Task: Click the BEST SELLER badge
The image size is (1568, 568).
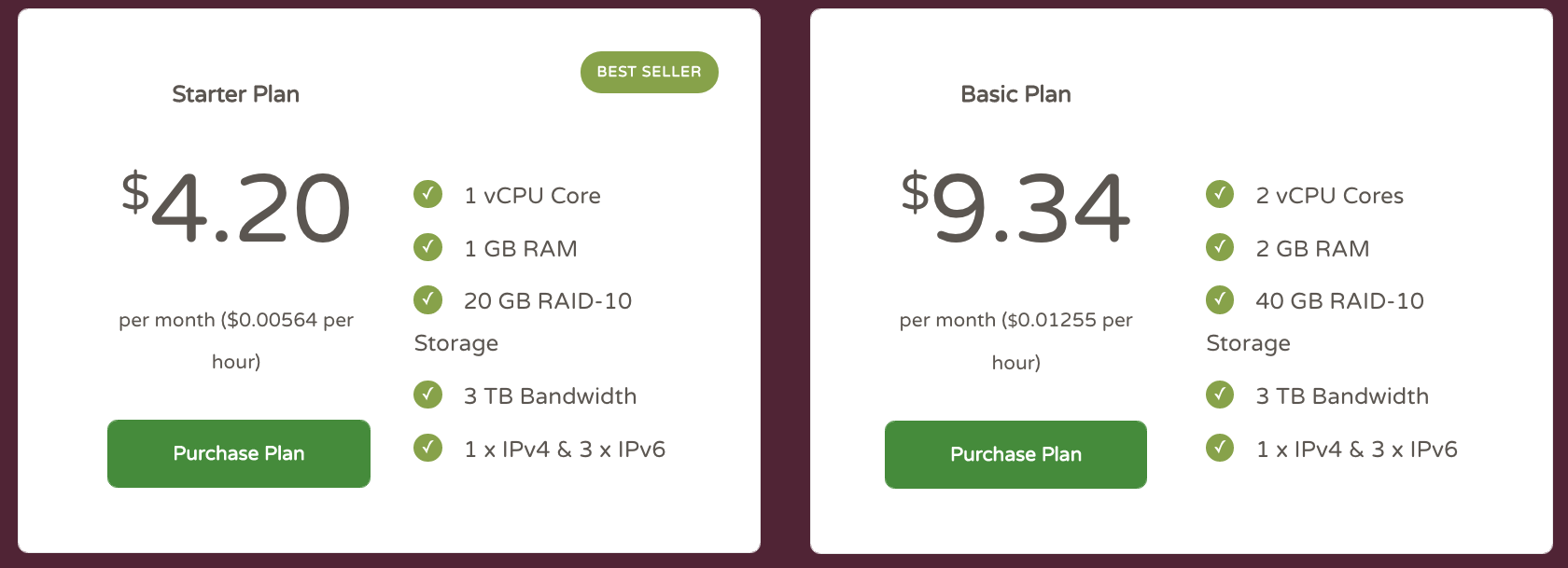Action: tap(650, 72)
